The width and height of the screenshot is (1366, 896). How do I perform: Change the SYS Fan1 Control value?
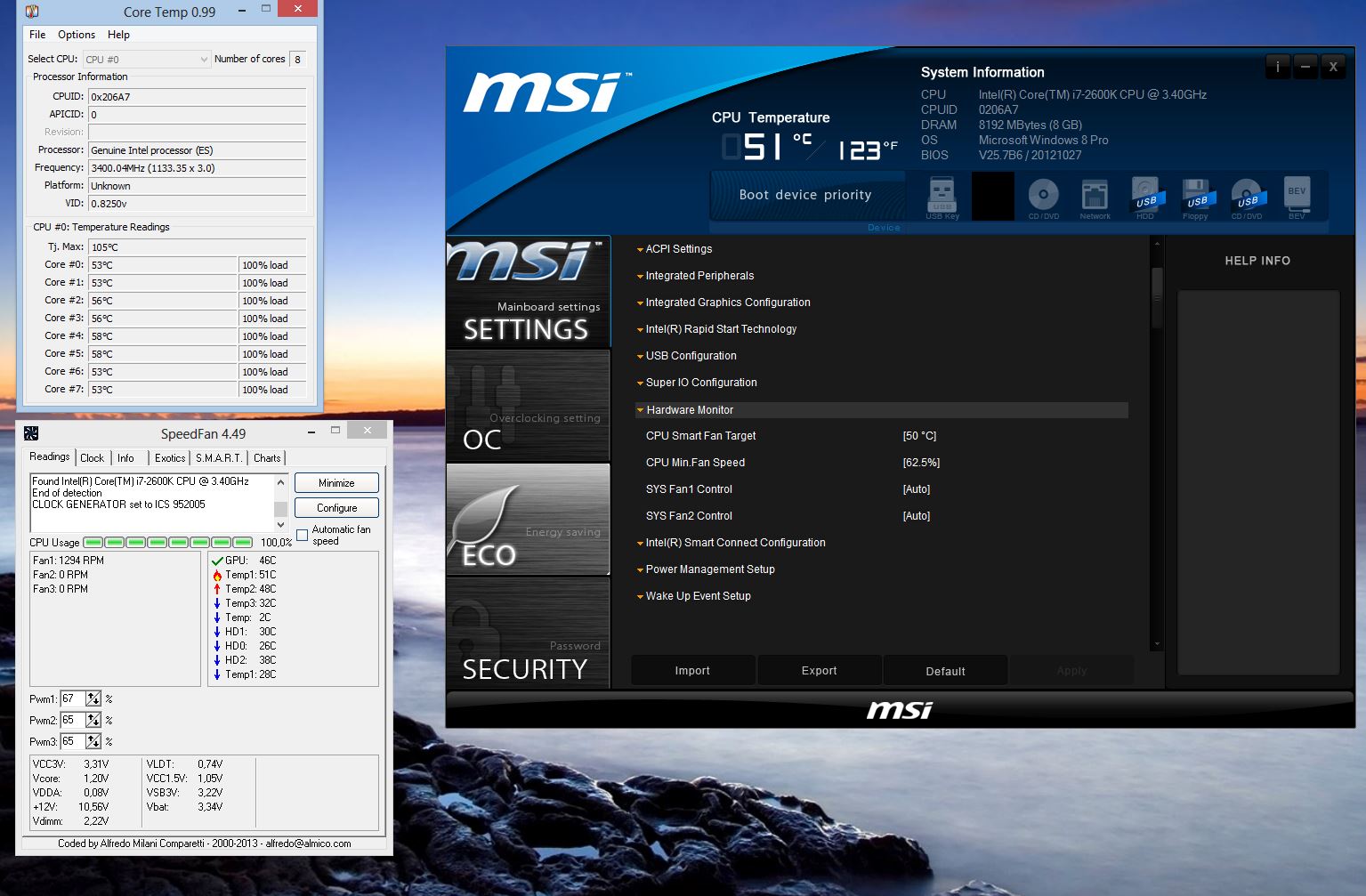tap(917, 489)
